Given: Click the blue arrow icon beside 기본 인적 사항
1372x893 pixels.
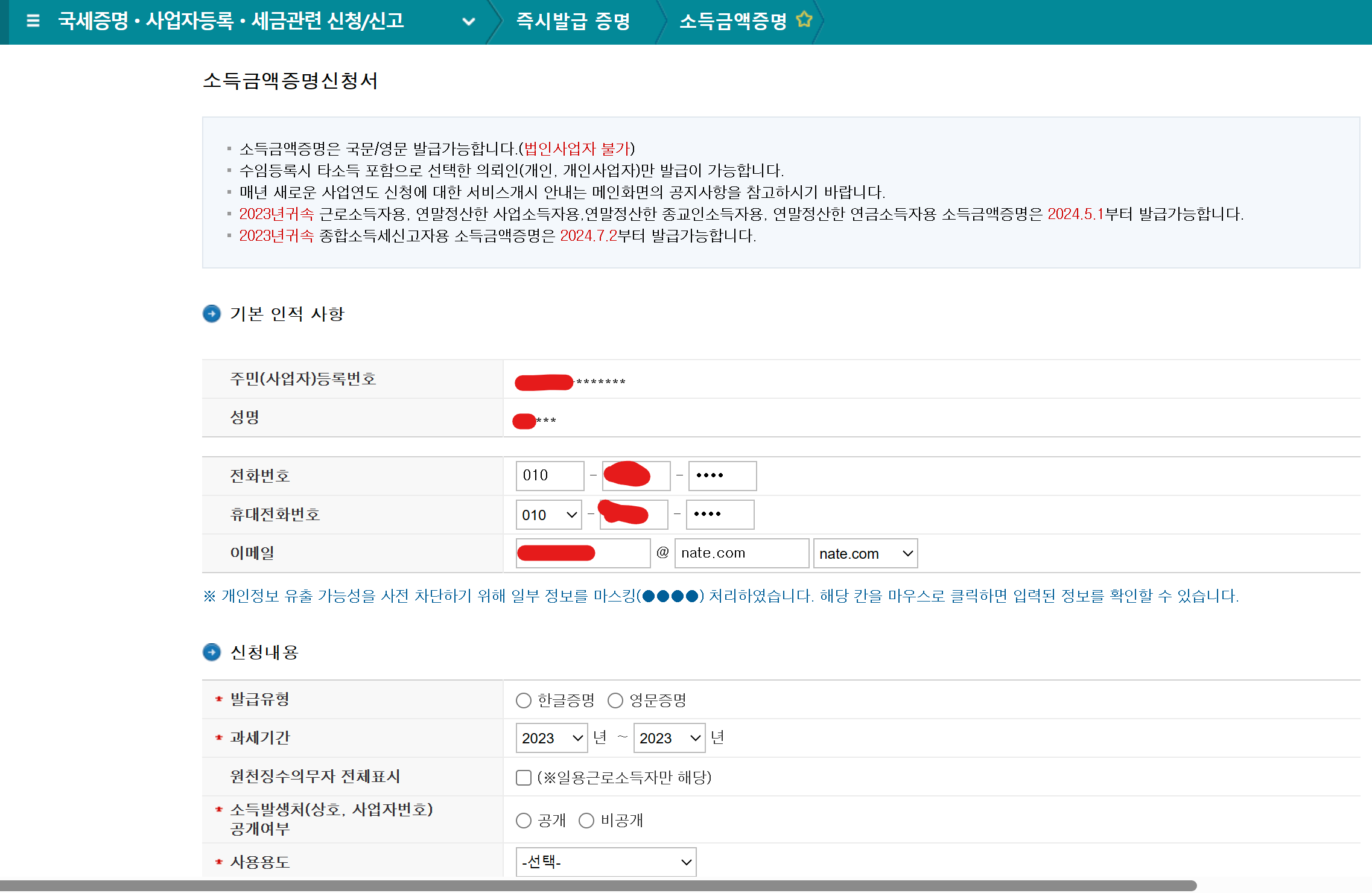Looking at the screenshot, I should 212,313.
